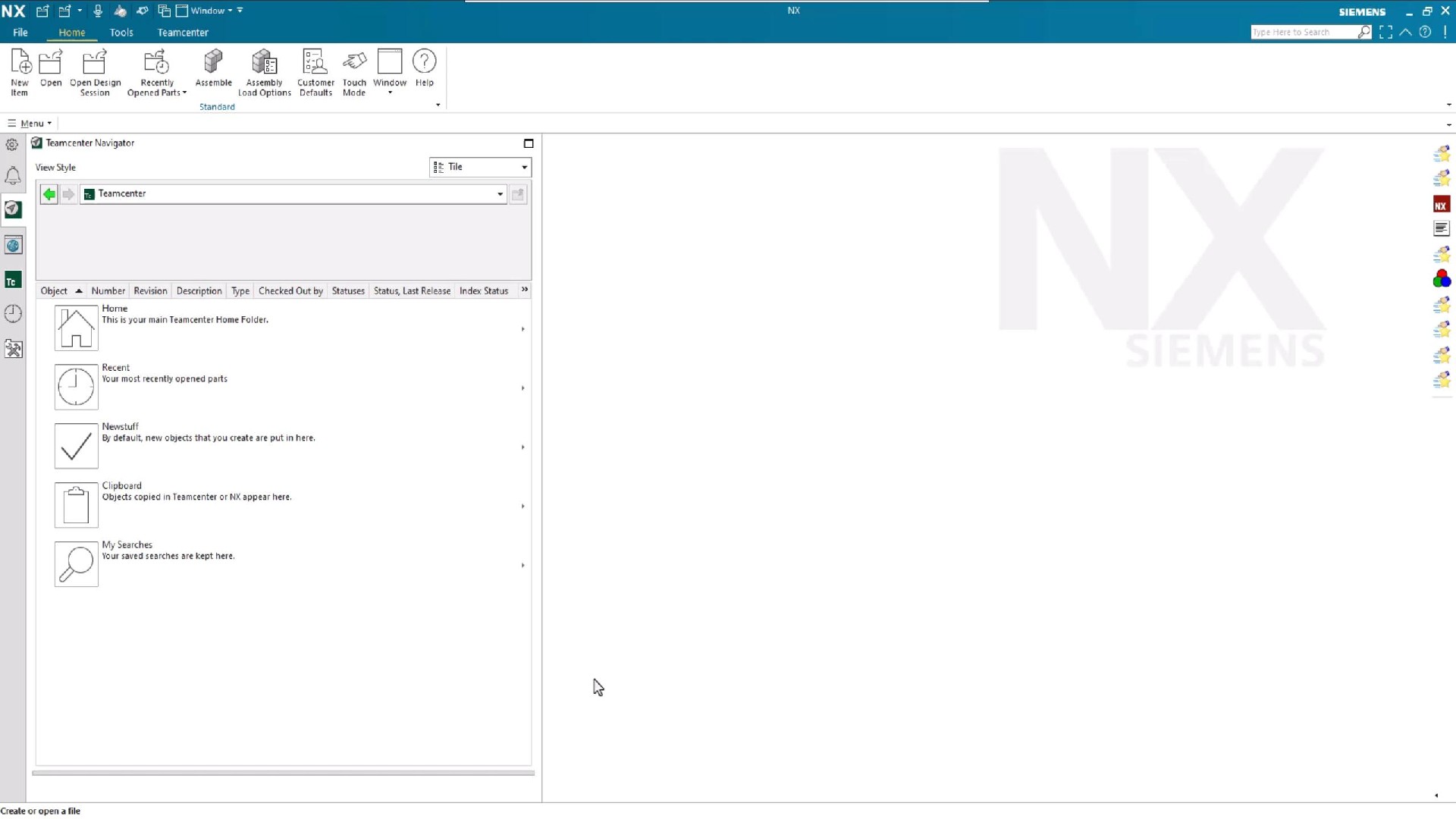Expand the Teamcenter location dropdown
This screenshot has height=819, width=1456.
[x=500, y=194]
